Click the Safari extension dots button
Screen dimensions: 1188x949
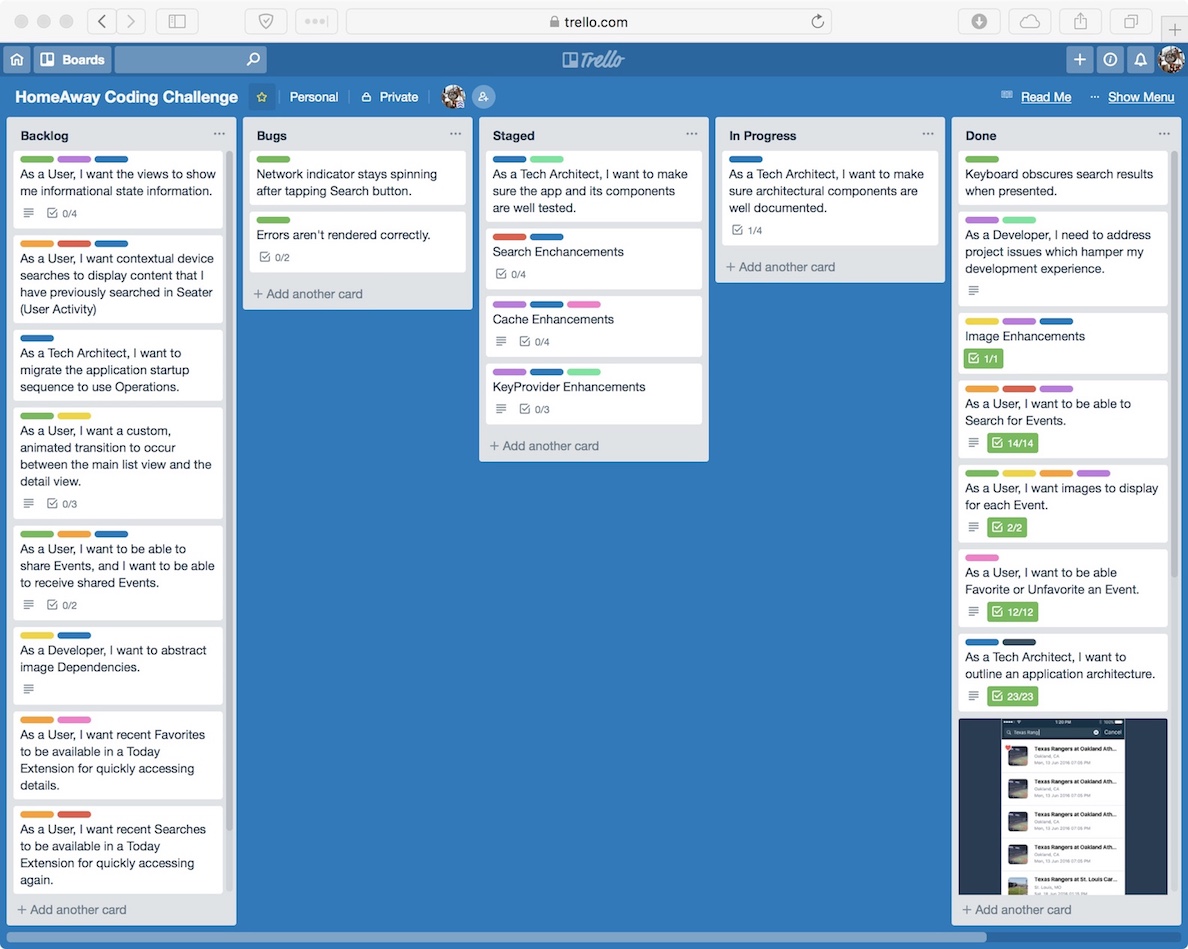point(316,21)
